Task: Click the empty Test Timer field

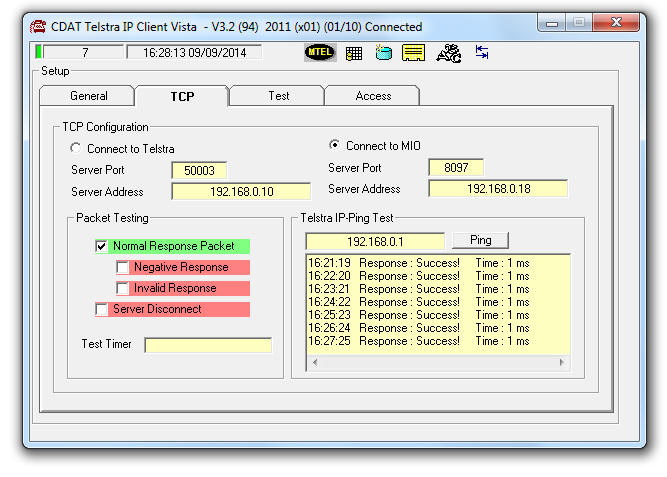Action: (x=208, y=345)
